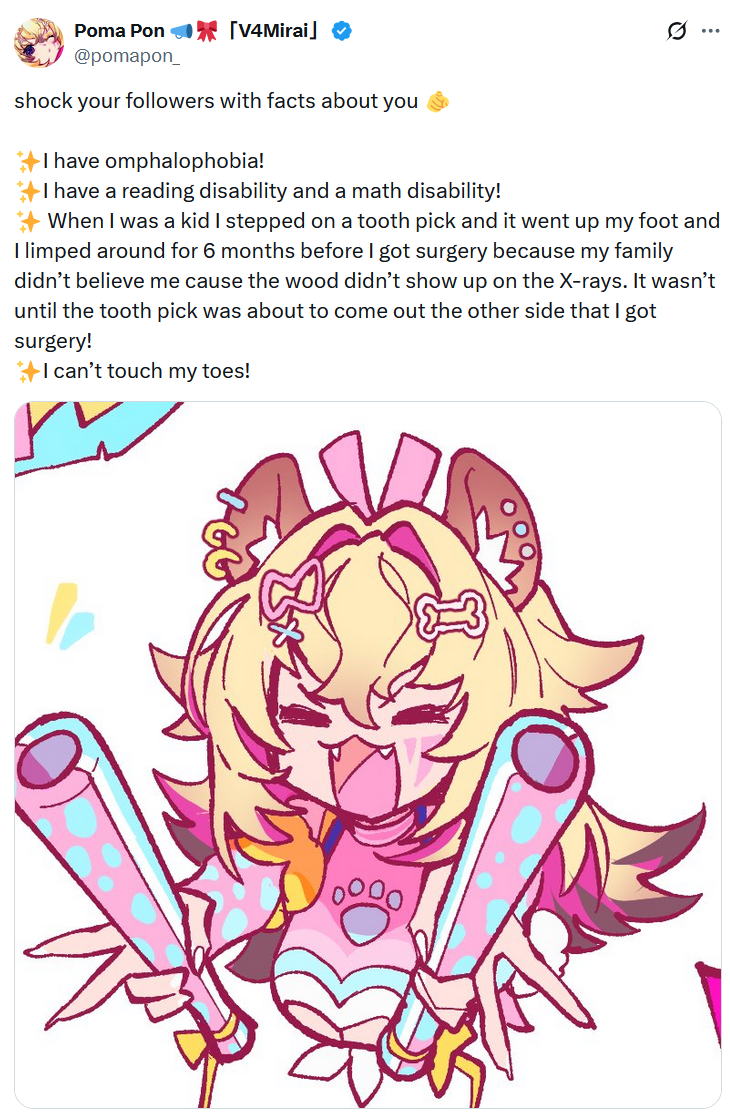Open the attached character illustration

pos(368,754)
